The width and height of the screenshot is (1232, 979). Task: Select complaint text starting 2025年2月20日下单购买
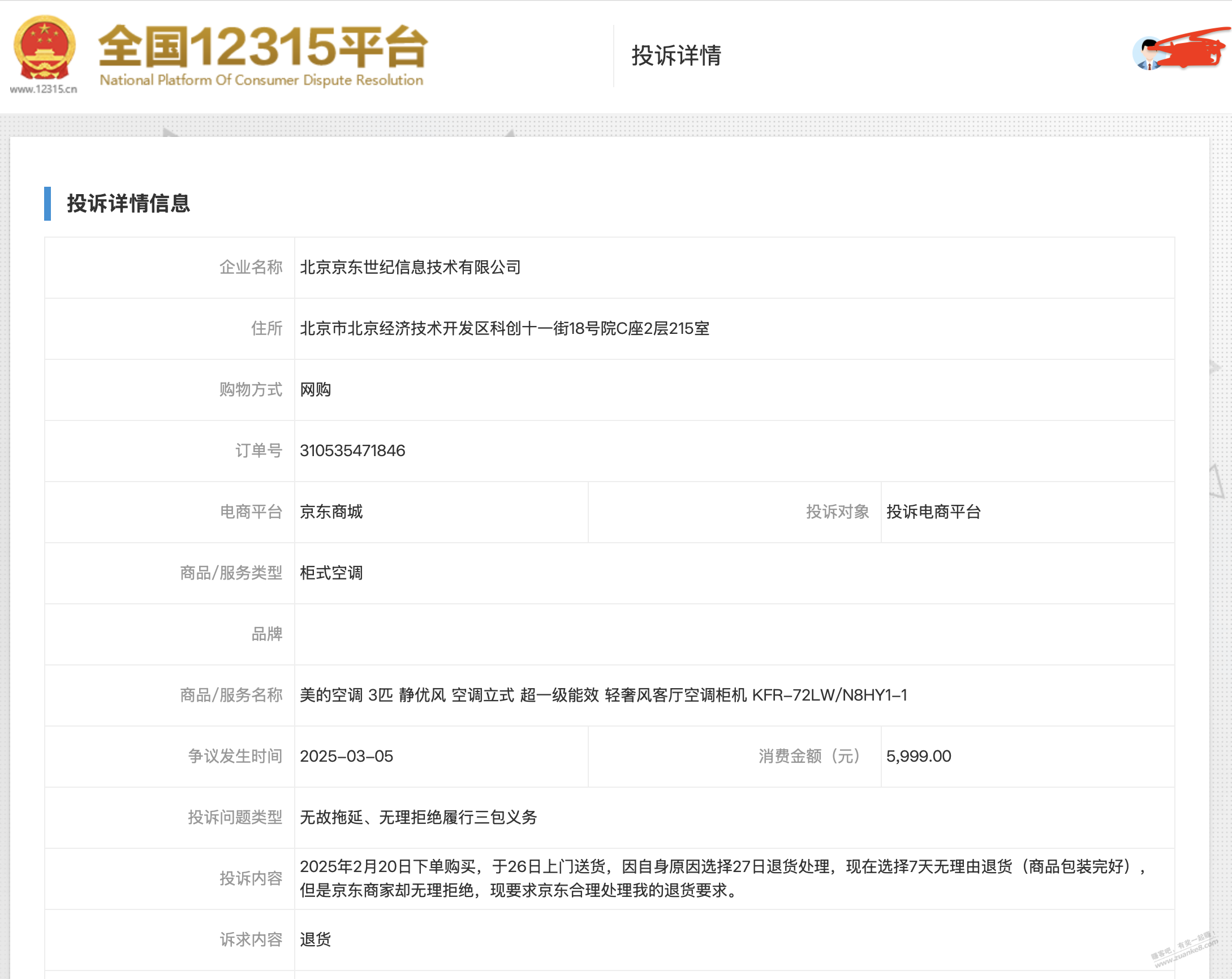point(723,879)
